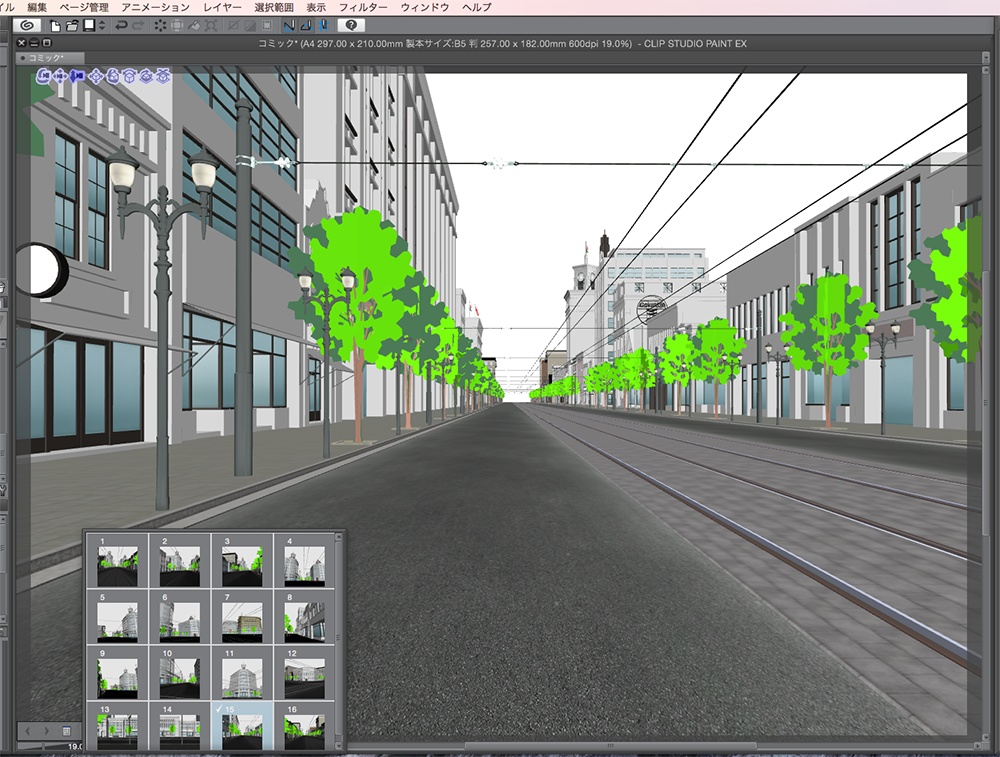The image size is (1000, 757).
Task: Click the next preset arrow button
Action: [46, 732]
